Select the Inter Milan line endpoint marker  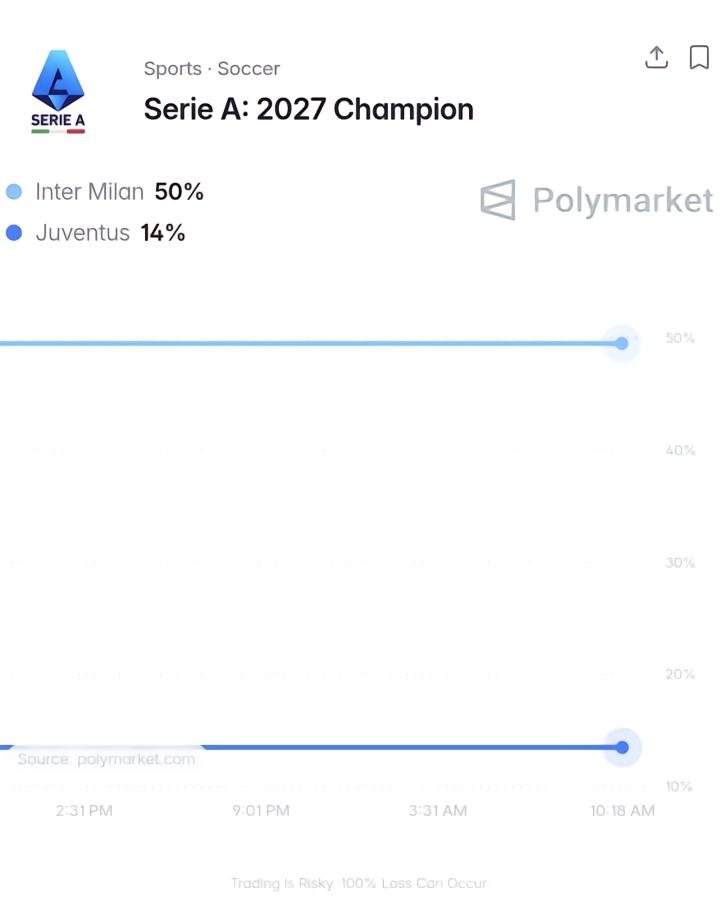(x=622, y=343)
